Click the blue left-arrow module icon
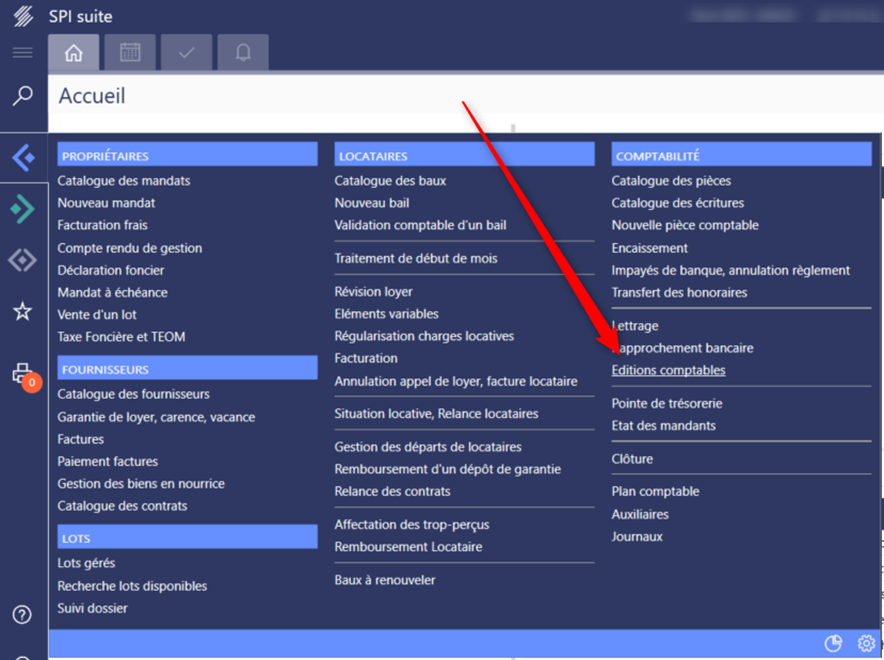Image resolution: width=884 pixels, height=660 pixels. [x=24, y=158]
